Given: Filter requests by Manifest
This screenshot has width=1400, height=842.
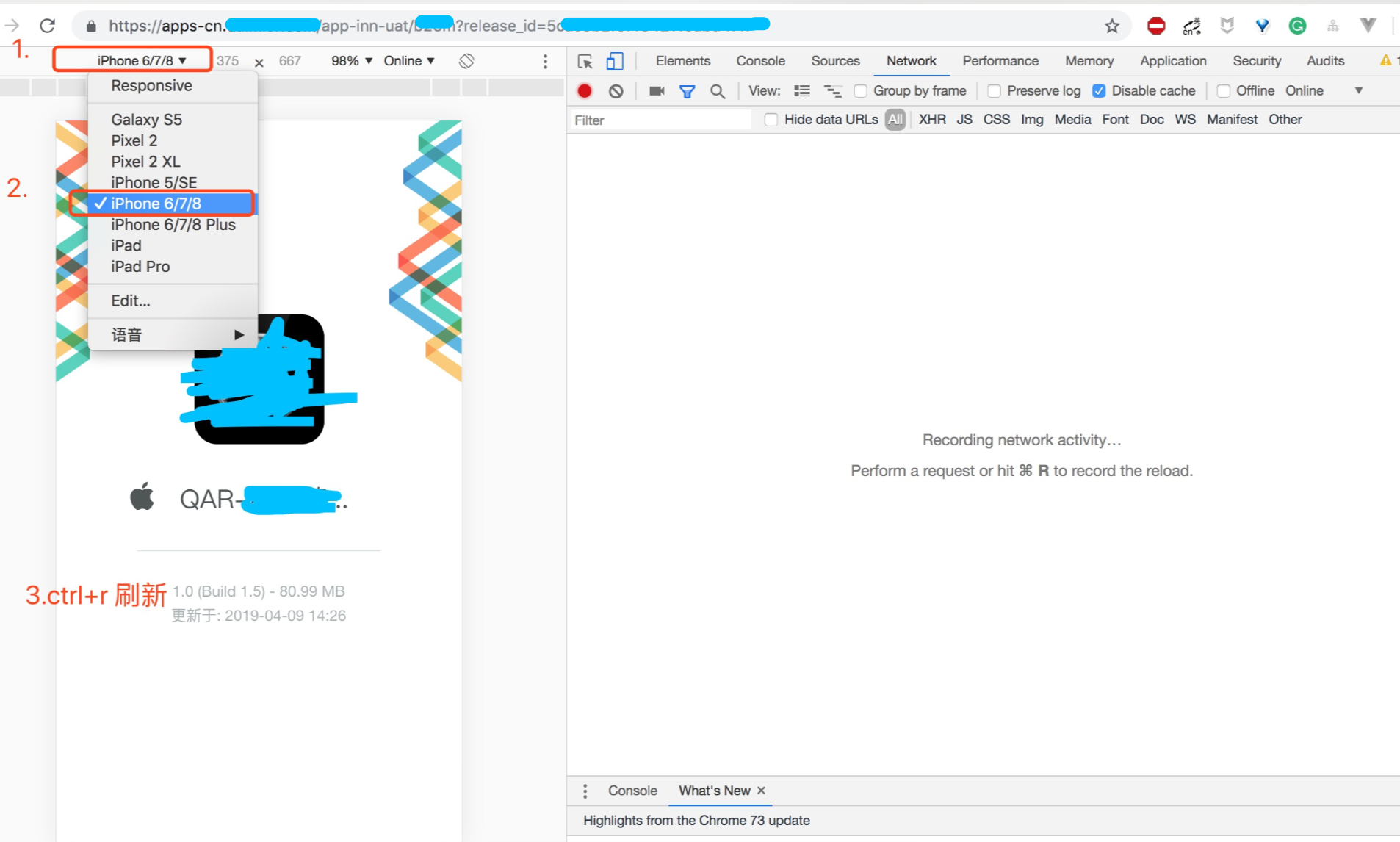Looking at the screenshot, I should tap(1232, 120).
